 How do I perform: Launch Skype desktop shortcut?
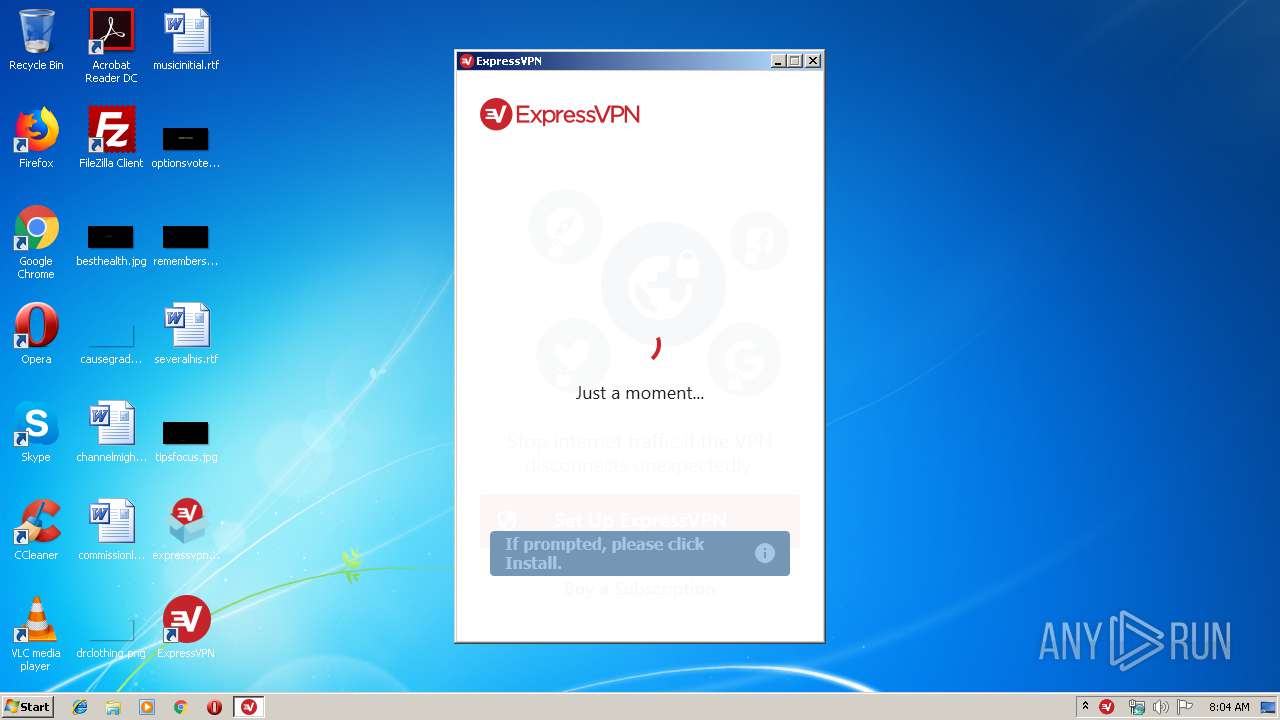click(x=36, y=432)
